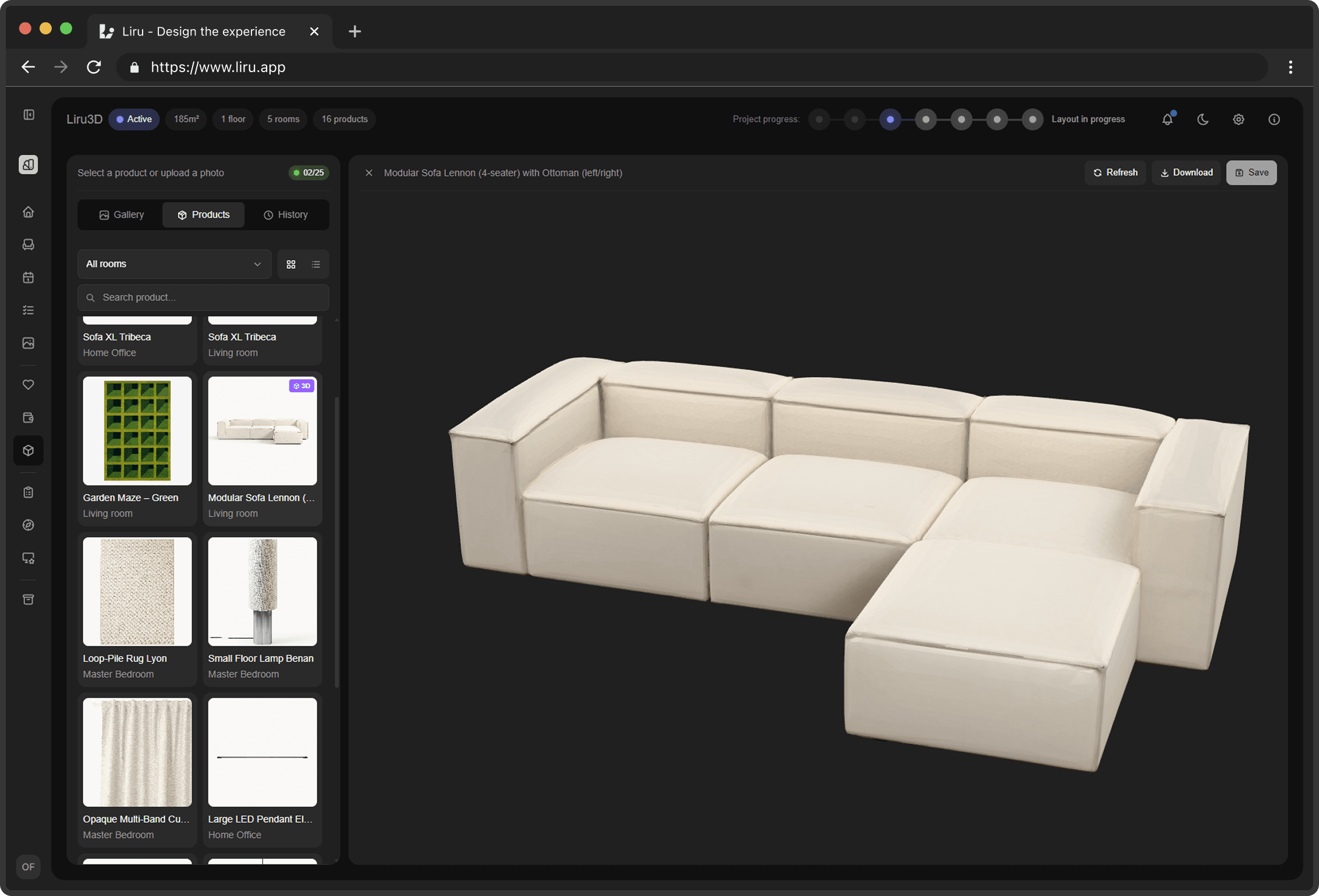Viewport: 1319px width, 896px height.
Task: Open the Home icon in the left sidebar
Action: [x=28, y=212]
